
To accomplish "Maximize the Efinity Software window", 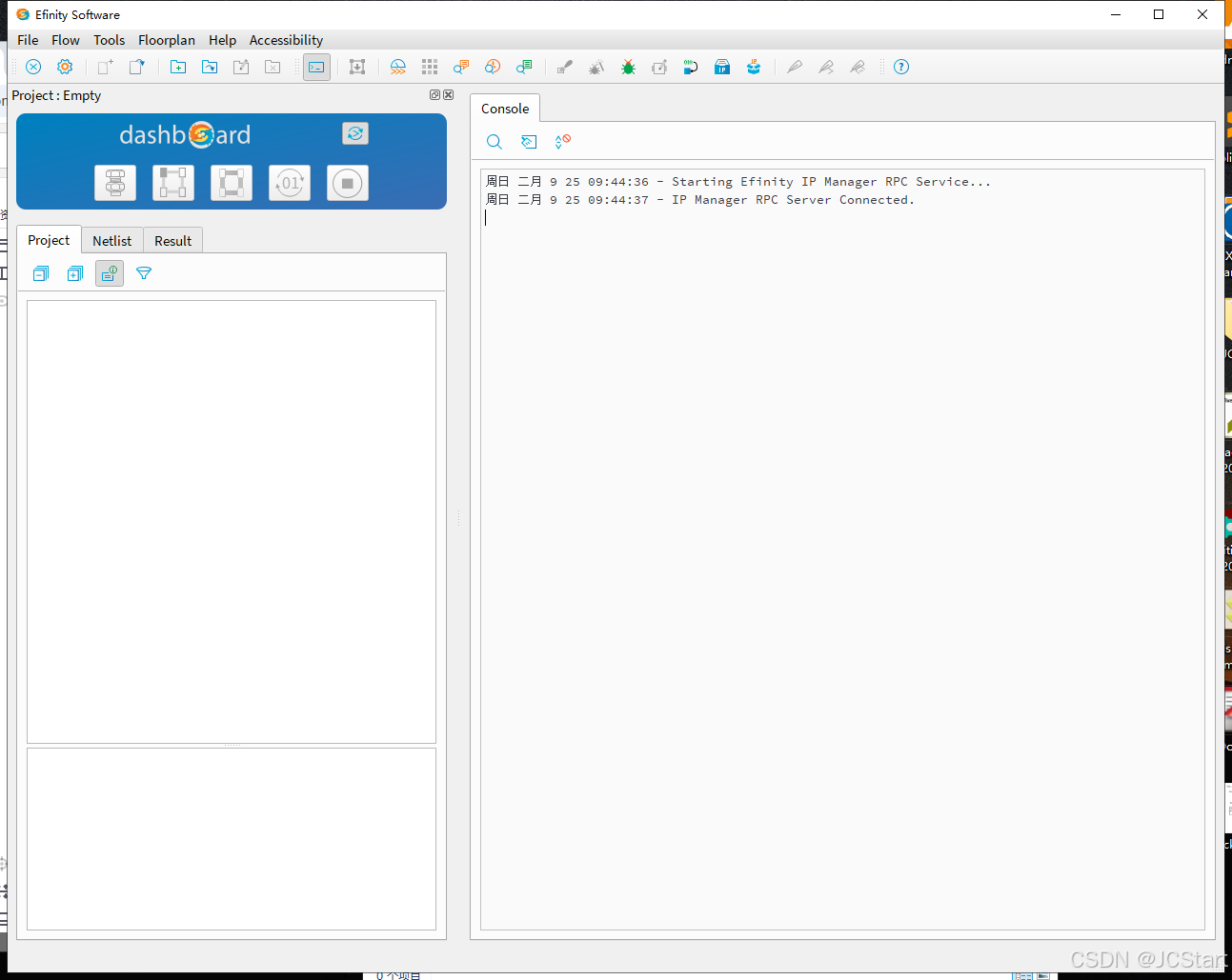I will [x=1159, y=14].
